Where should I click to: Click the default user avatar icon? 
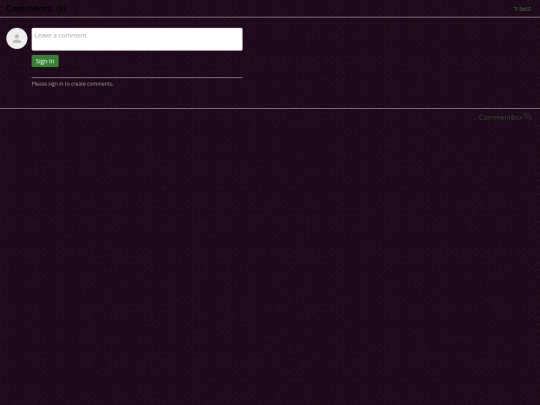[x=17, y=39]
